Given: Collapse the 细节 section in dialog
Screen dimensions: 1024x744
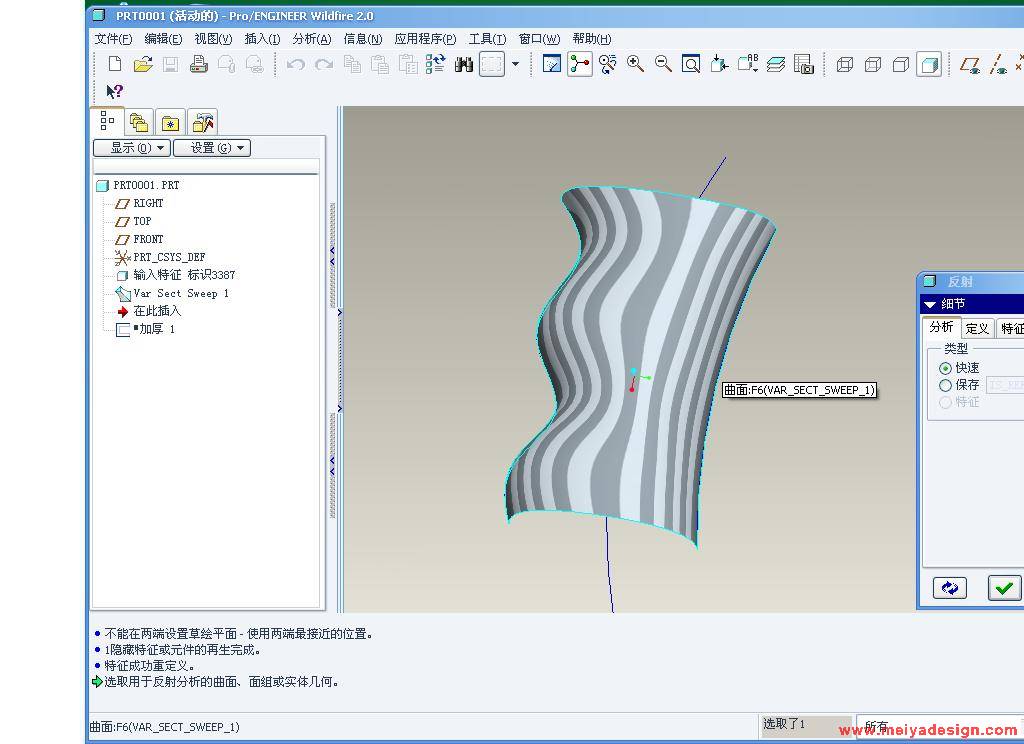Looking at the screenshot, I should (x=931, y=304).
